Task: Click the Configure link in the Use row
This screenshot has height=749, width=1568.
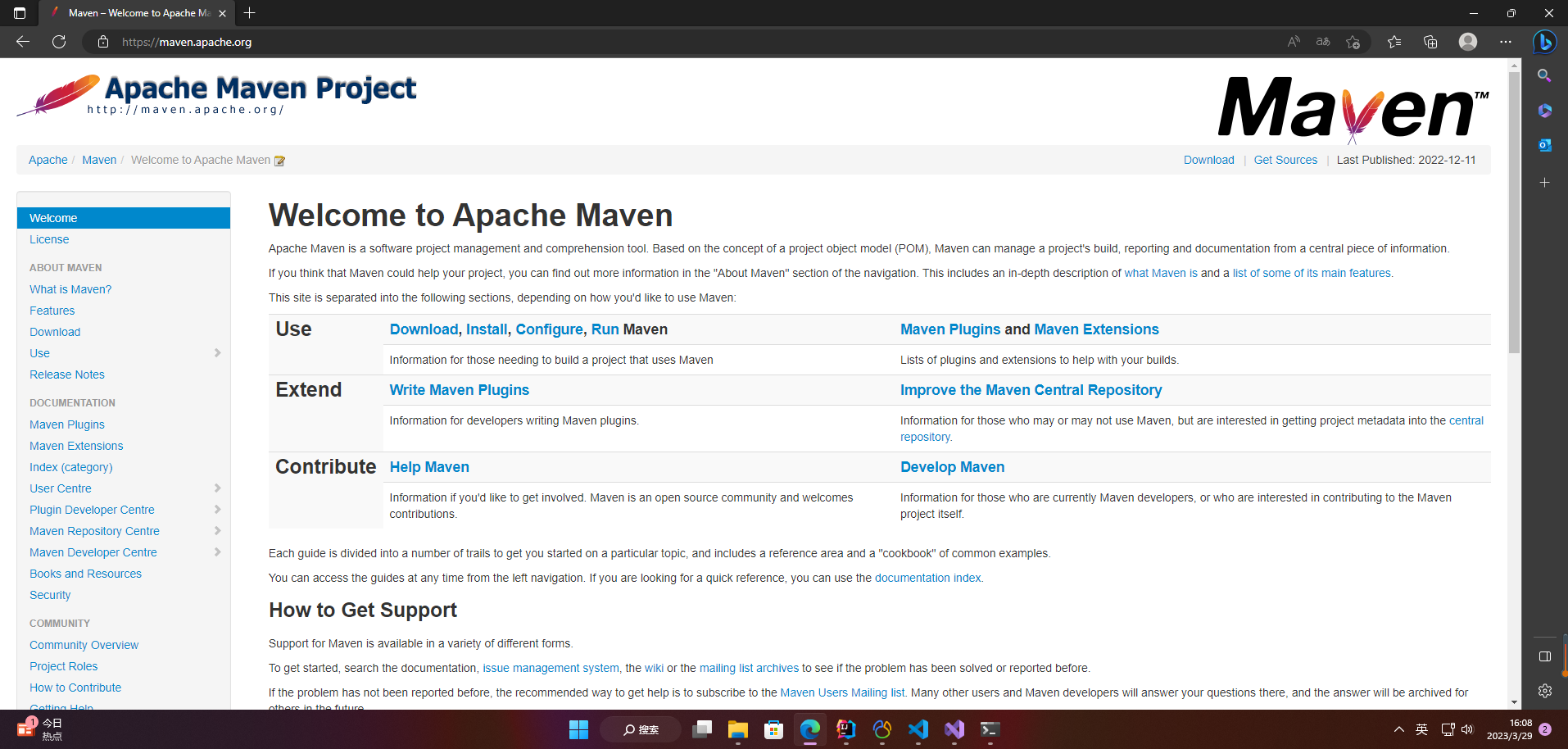Action: pos(550,329)
